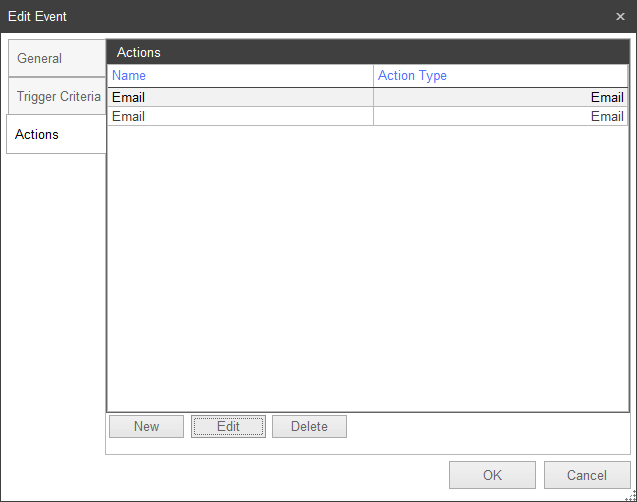637x502 pixels.
Task: Delete the selected action
Action: (309, 427)
